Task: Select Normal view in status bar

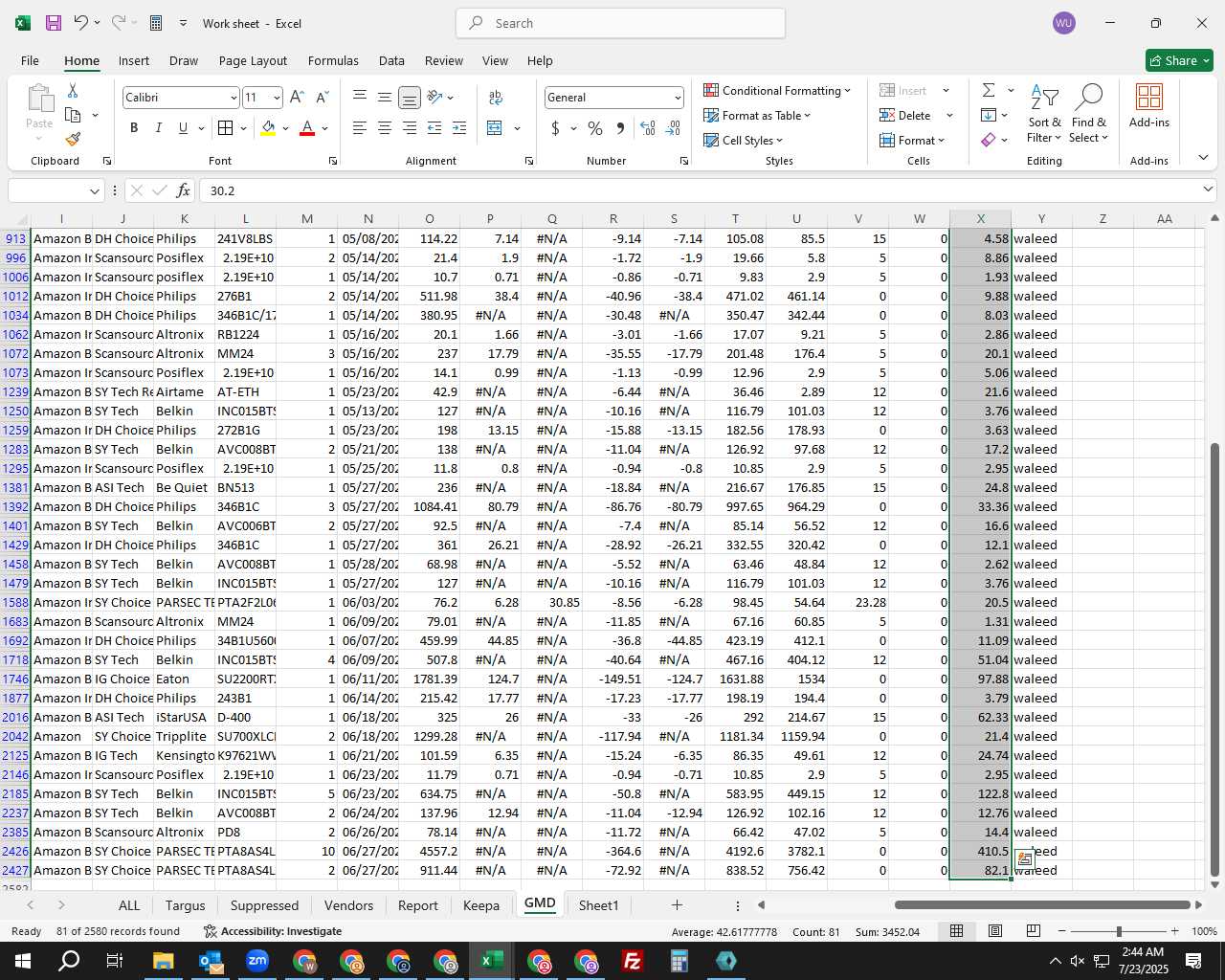Action: point(956,931)
